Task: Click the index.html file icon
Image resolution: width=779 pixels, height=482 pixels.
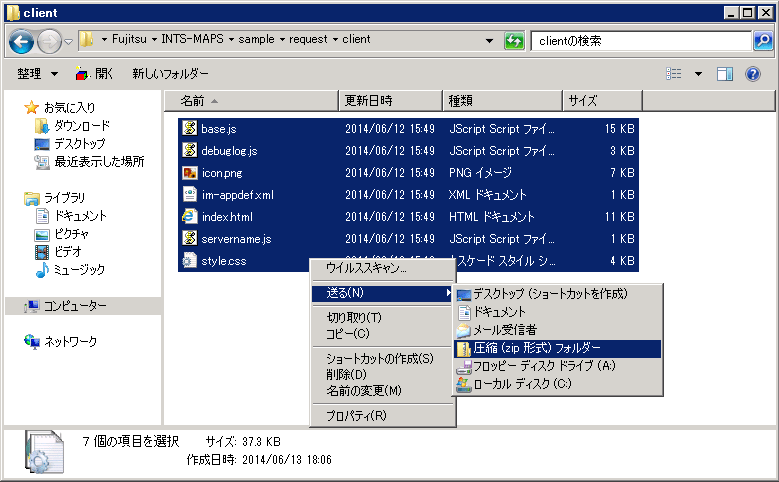Action: (x=188, y=217)
